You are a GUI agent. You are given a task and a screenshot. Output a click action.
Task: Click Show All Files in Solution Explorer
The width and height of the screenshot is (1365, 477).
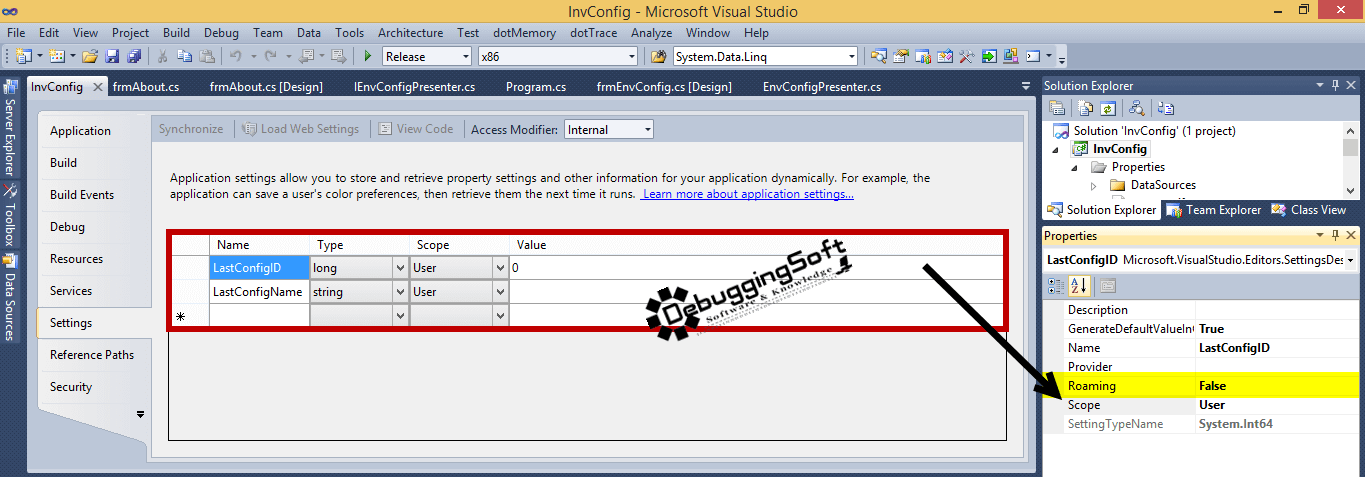[x=1086, y=108]
